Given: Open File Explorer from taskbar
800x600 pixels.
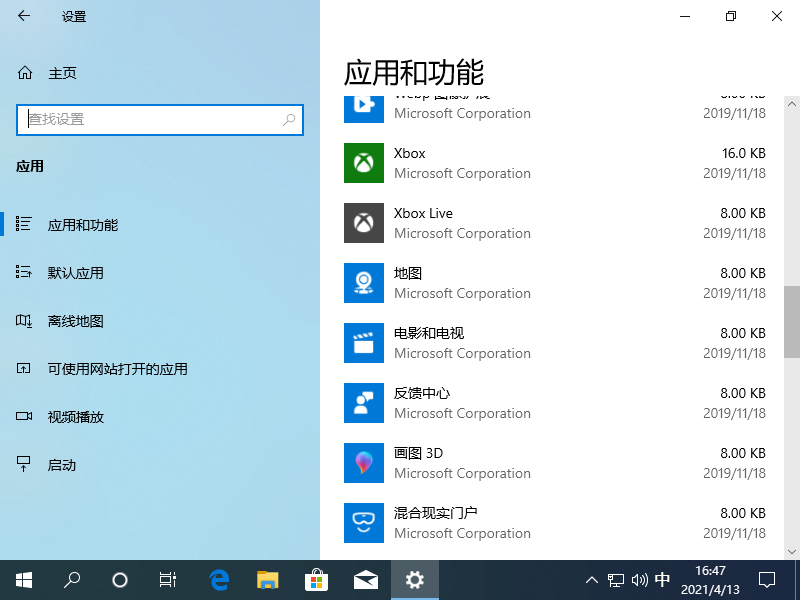Looking at the screenshot, I should [x=267, y=580].
